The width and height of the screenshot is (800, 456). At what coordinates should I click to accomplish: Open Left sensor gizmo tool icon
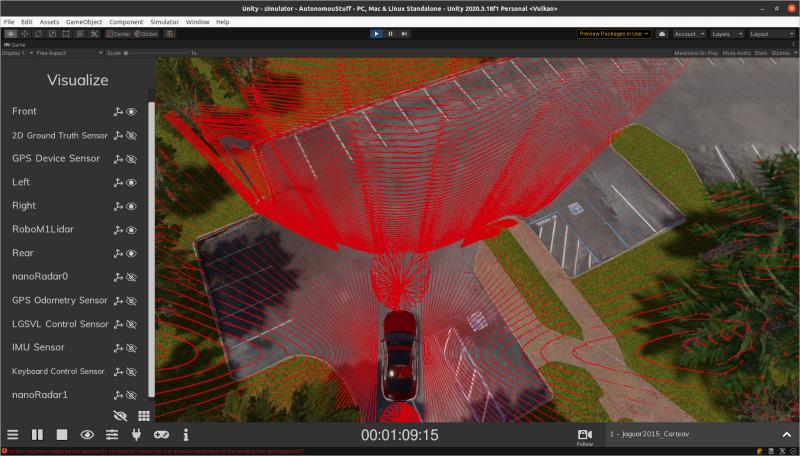pos(118,183)
